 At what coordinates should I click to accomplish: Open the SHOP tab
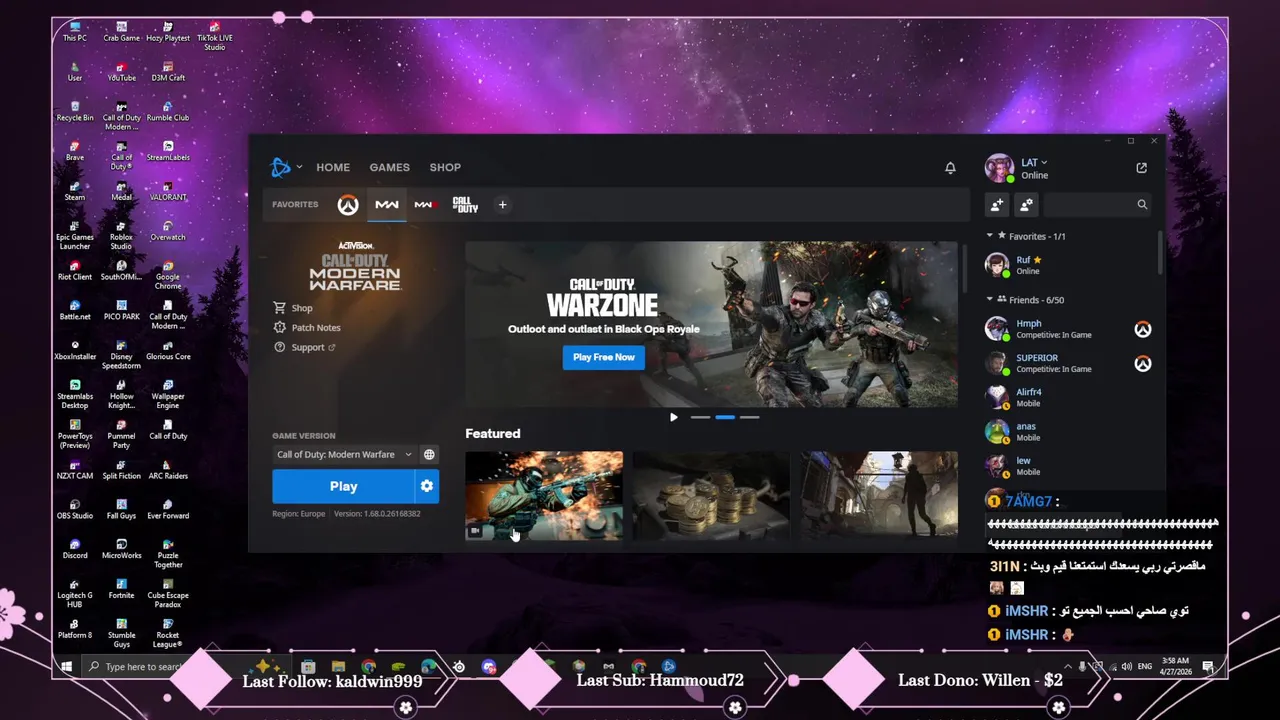click(x=445, y=167)
